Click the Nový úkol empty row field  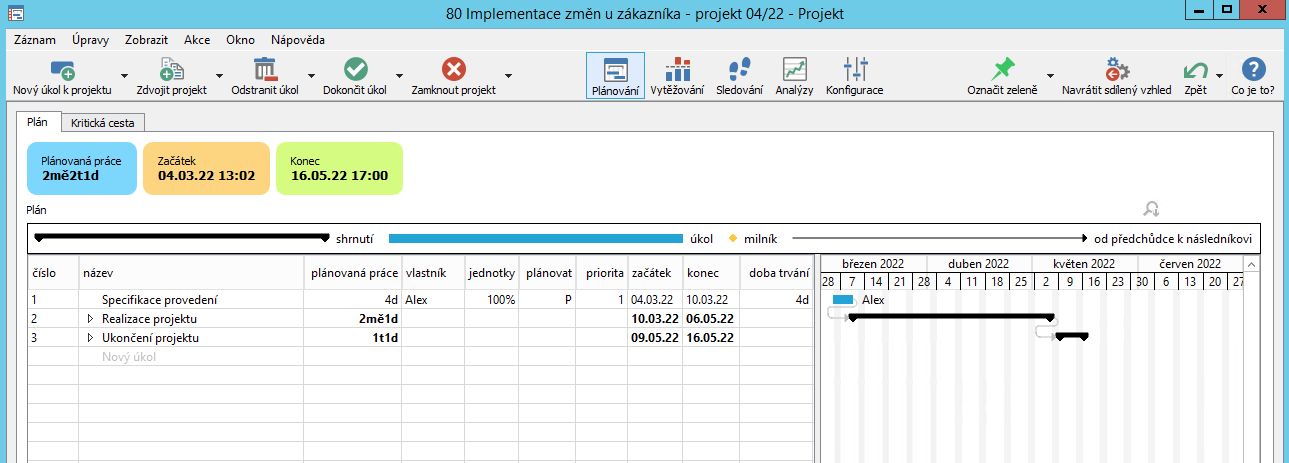pos(130,357)
